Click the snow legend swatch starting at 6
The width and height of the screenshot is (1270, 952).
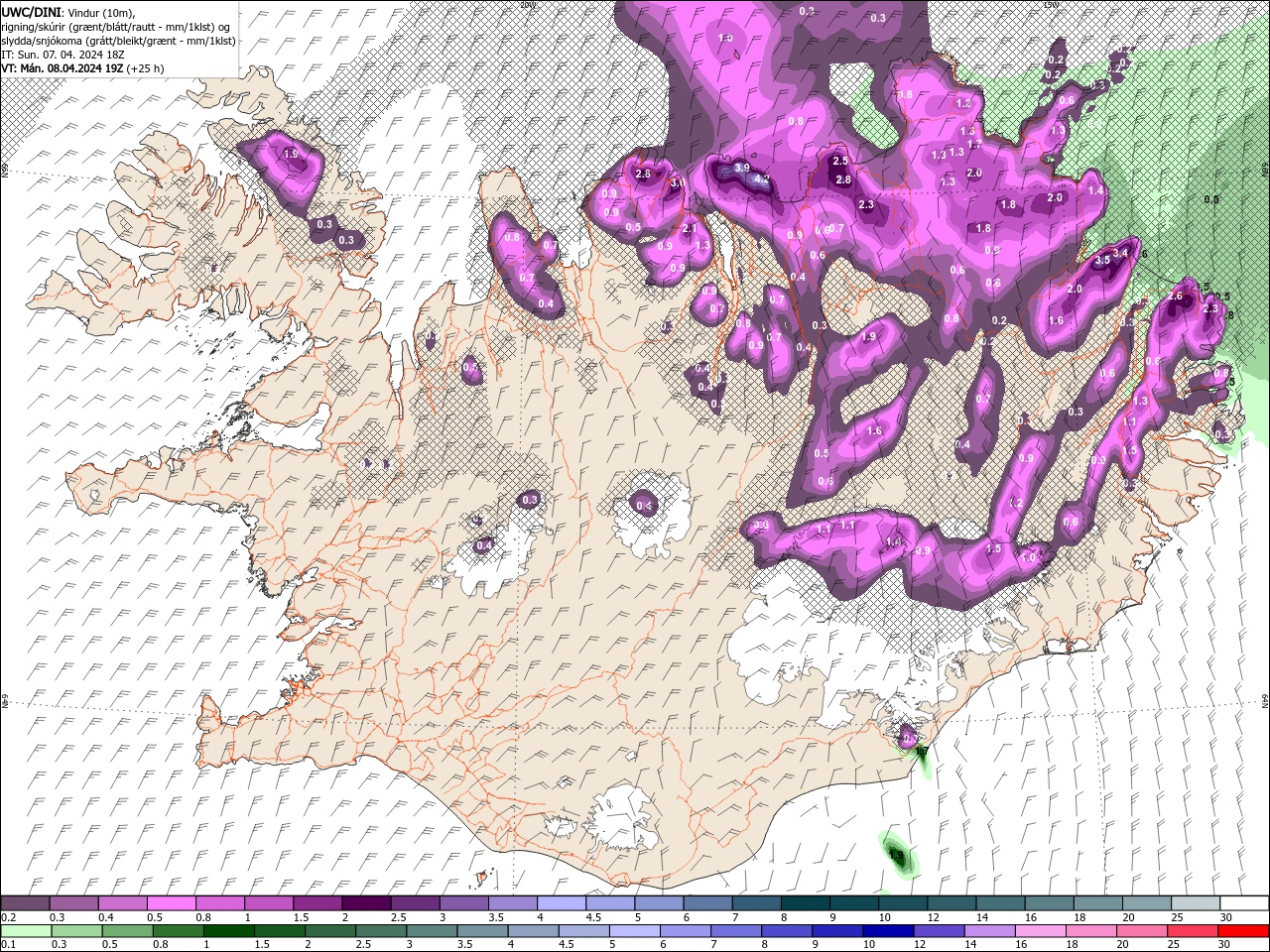[706, 903]
